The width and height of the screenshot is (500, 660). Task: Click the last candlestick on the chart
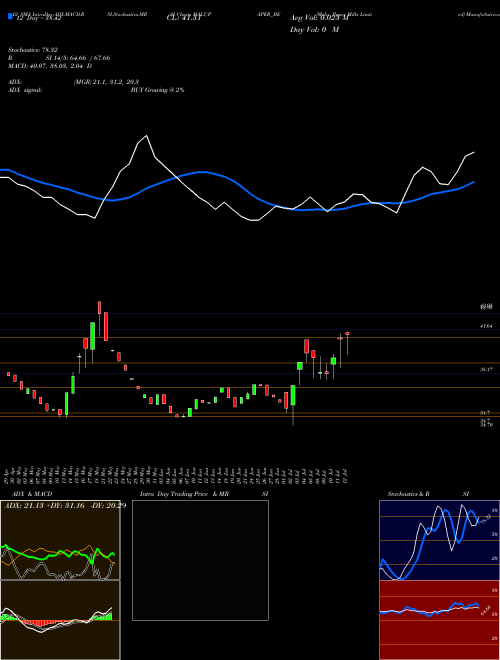tap(347, 343)
